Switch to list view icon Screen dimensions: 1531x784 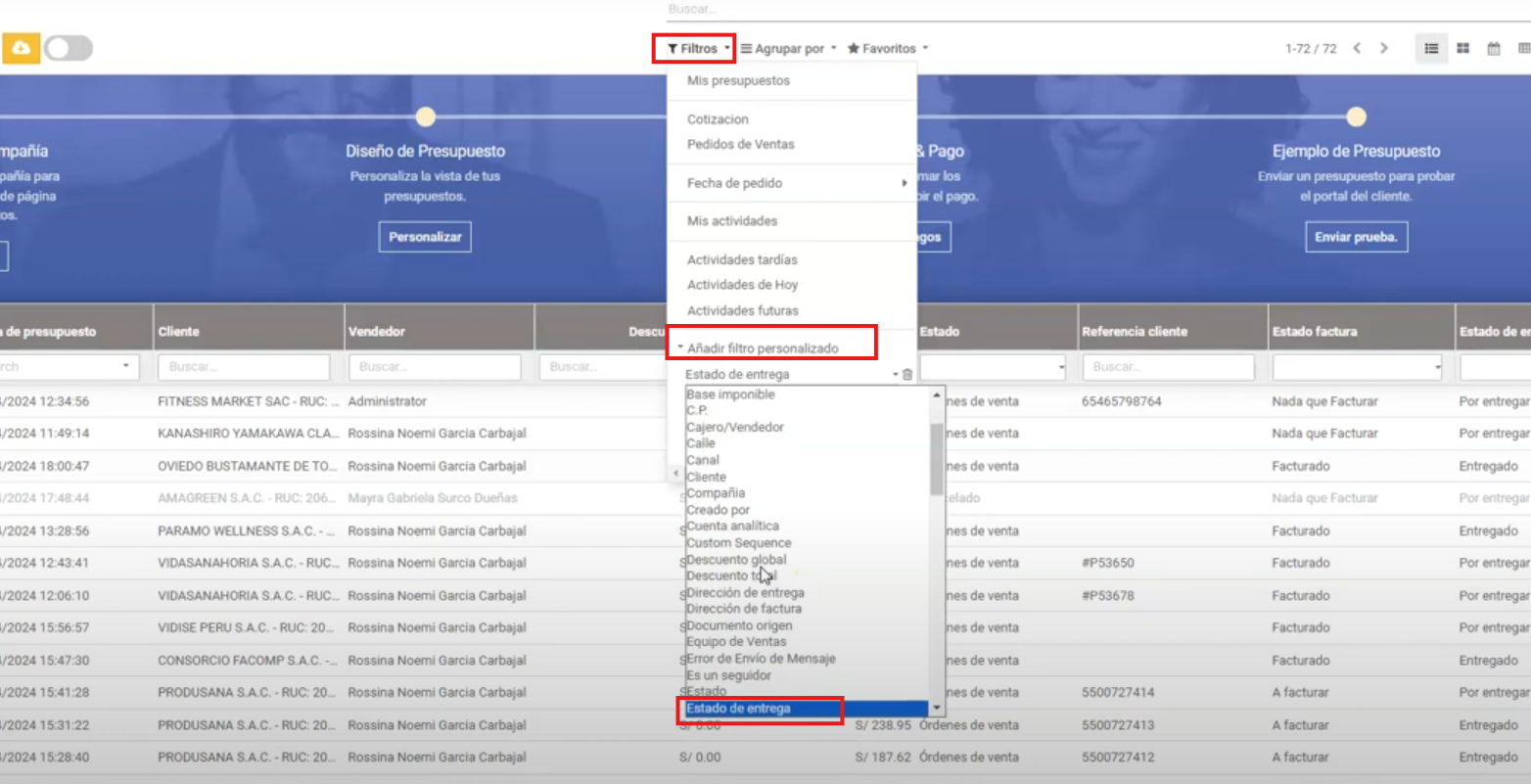pyautogui.click(x=1431, y=48)
